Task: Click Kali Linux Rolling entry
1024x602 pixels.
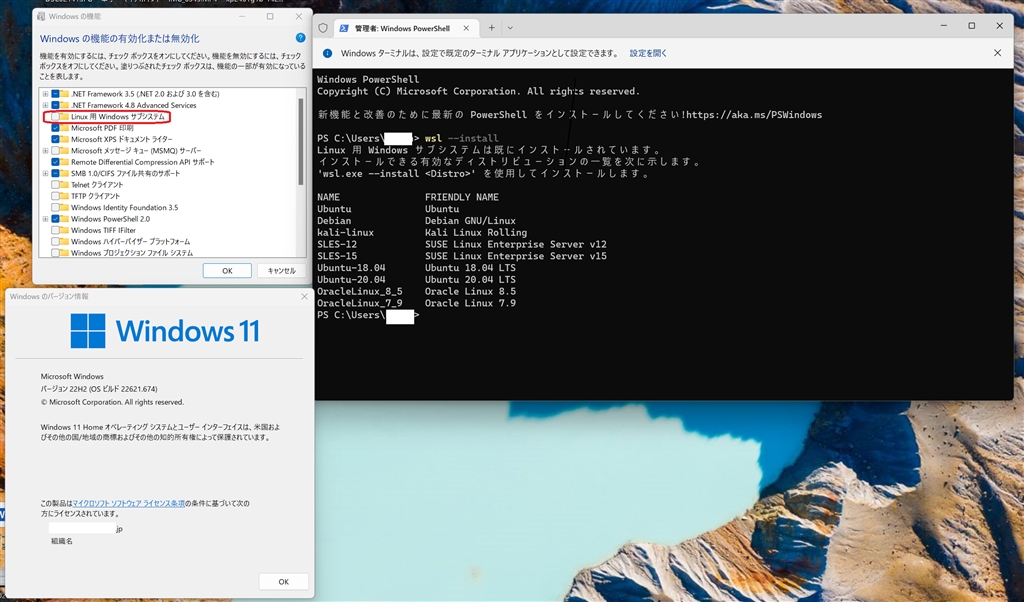Action: click(475, 232)
